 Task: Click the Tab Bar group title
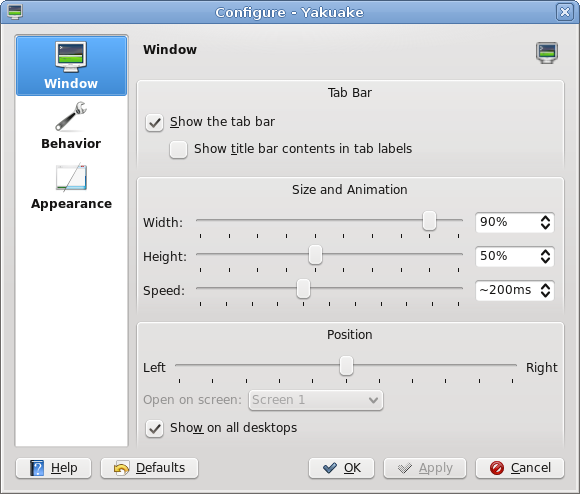[350, 93]
